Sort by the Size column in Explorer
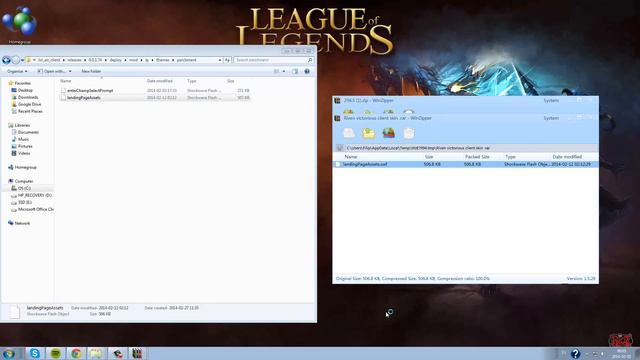 (231, 81)
